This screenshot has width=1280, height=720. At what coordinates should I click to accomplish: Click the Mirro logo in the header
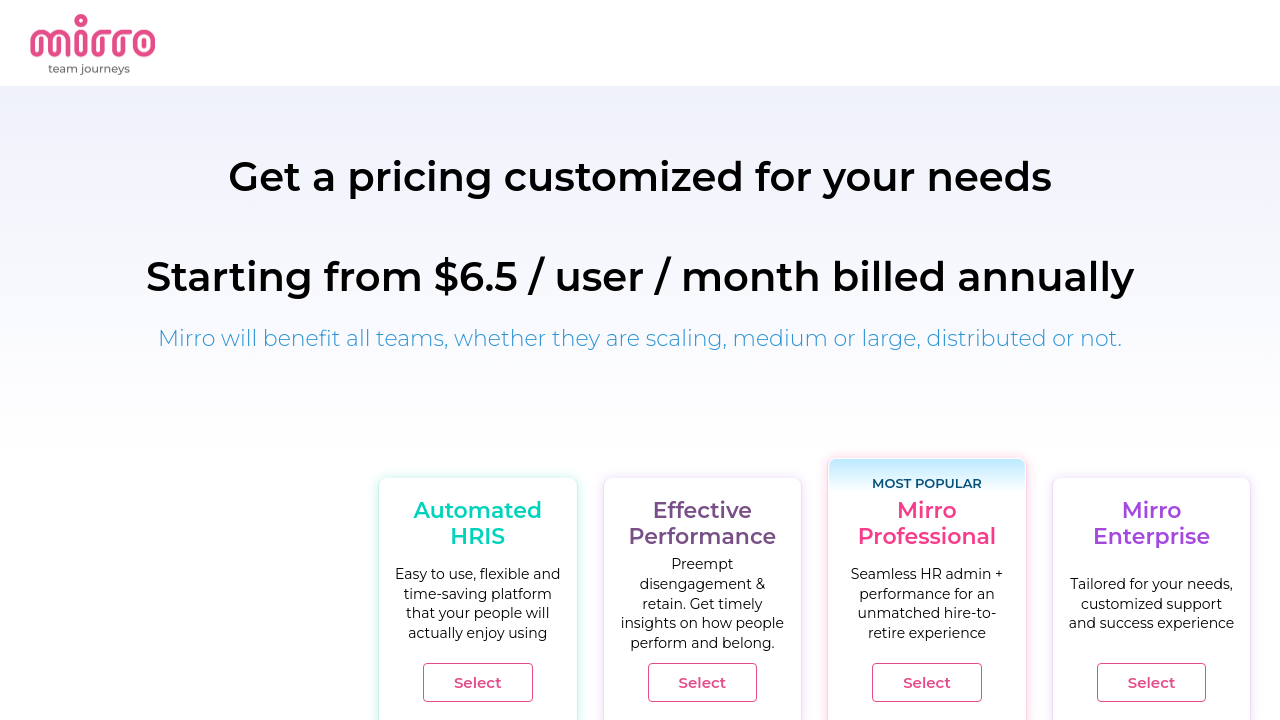point(92,40)
